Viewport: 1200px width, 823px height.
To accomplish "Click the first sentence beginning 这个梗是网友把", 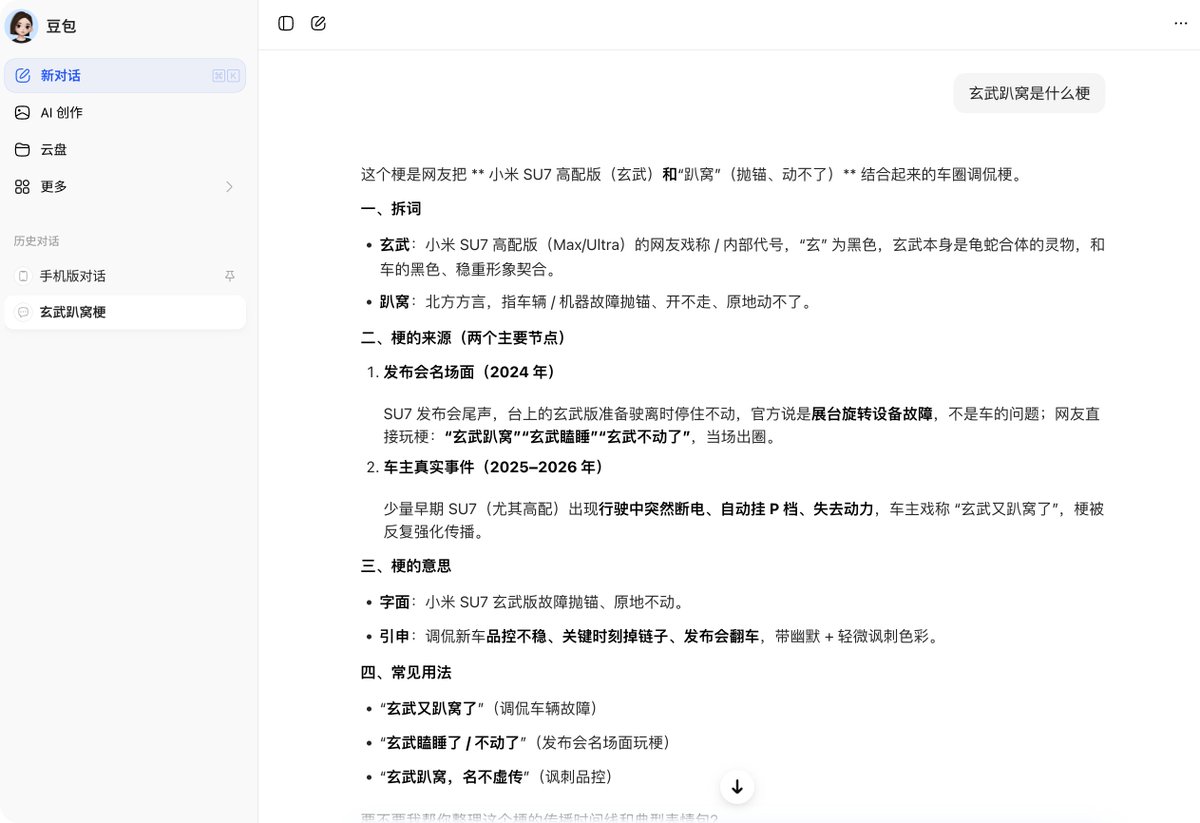I will click(x=692, y=175).
